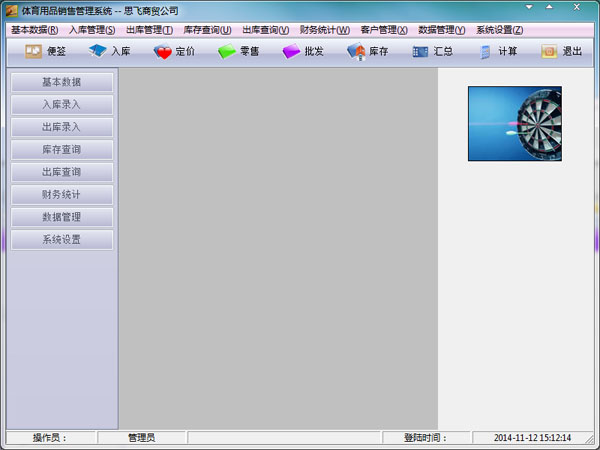The height and width of the screenshot is (450, 600).
Task: Select the 批发 wholesale toolbar icon
Action: (291, 51)
